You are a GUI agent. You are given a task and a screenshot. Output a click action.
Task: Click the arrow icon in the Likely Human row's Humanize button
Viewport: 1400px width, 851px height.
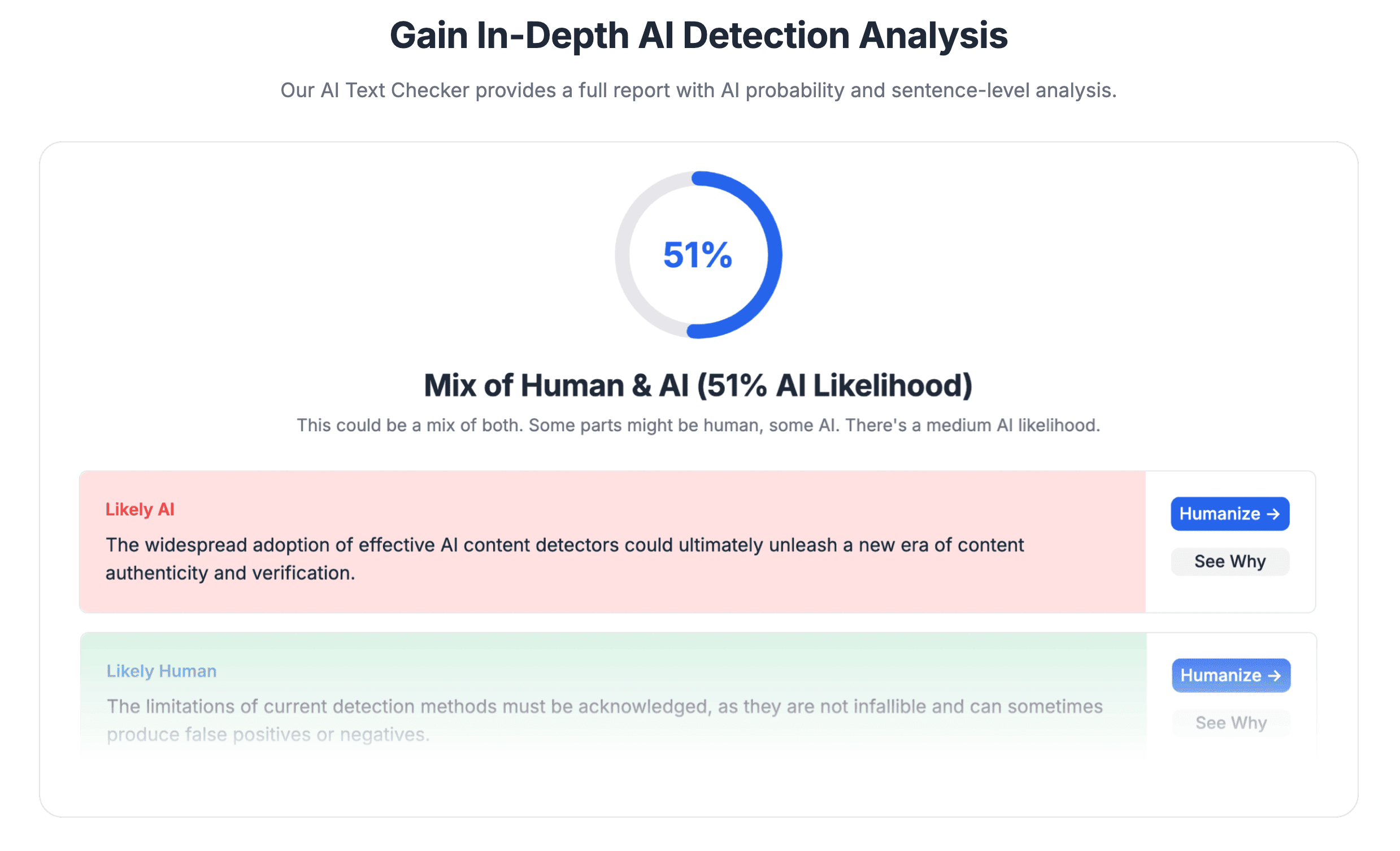coord(1275,676)
